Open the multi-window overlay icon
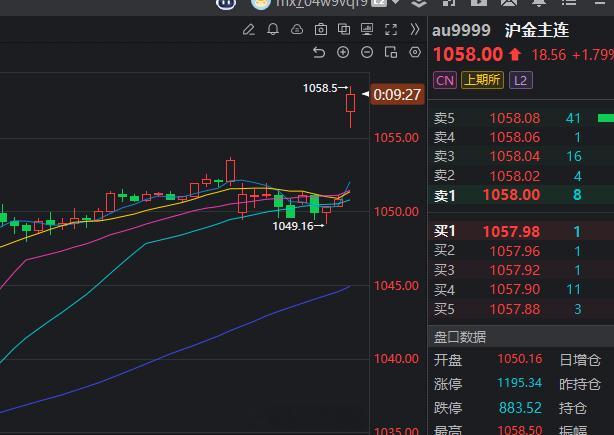The width and height of the screenshot is (614, 435). point(344,29)
